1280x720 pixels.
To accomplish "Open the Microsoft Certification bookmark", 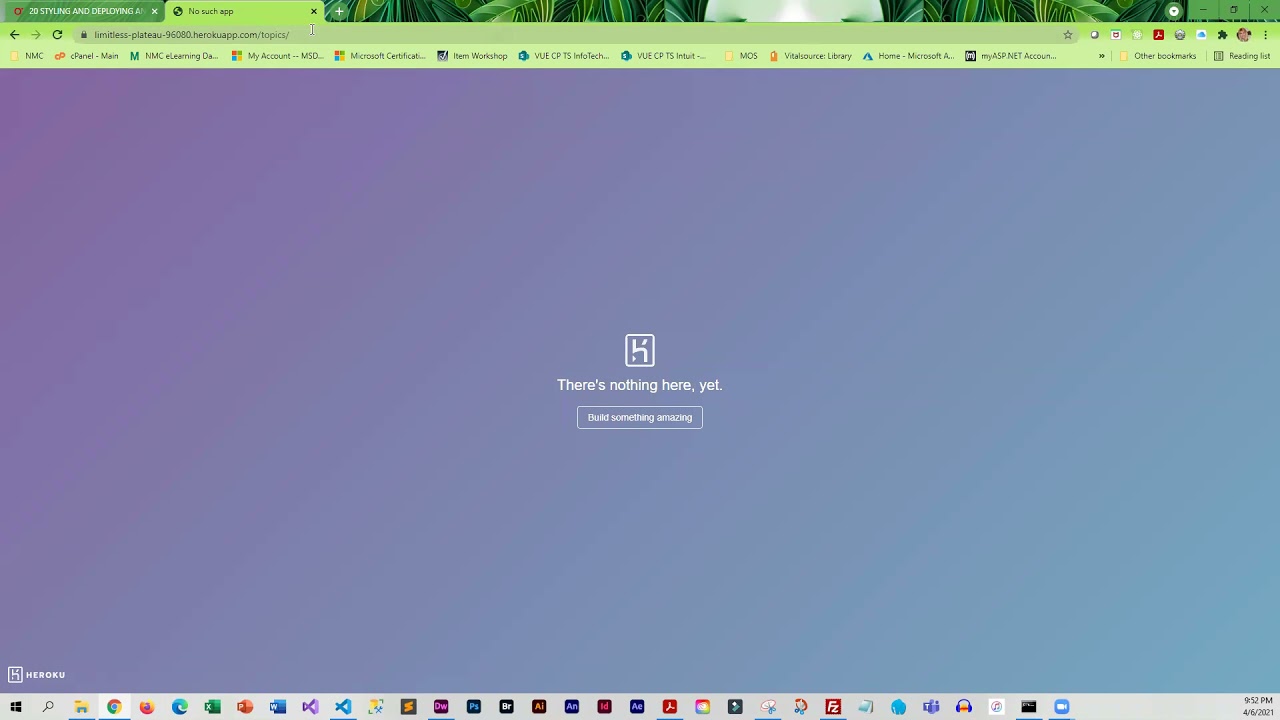I will [x=380, y=56].
